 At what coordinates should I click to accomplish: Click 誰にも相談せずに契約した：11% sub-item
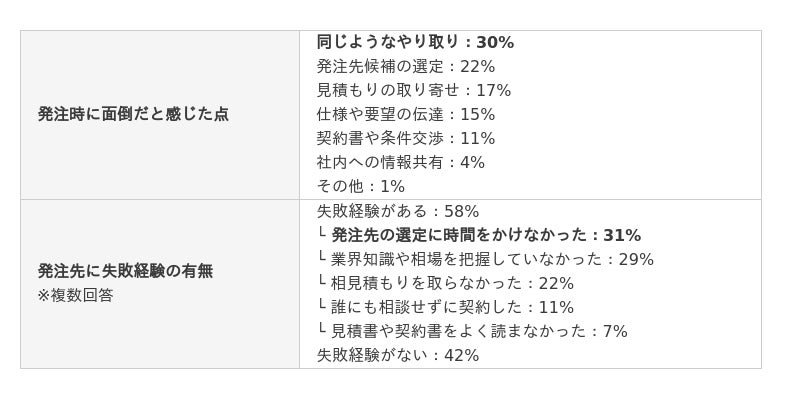453,307
